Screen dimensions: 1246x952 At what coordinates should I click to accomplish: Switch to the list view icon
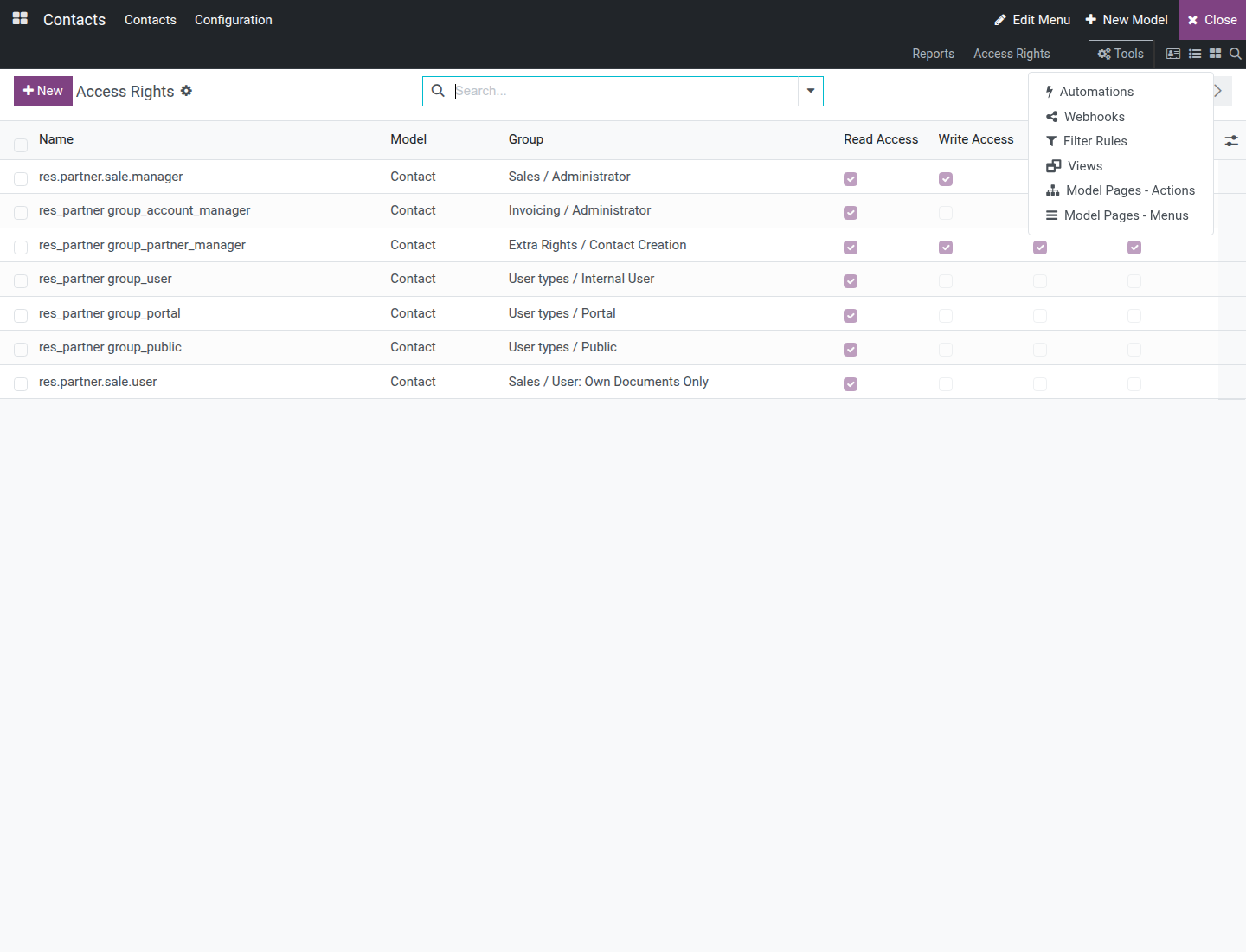tap(1195, 54)
